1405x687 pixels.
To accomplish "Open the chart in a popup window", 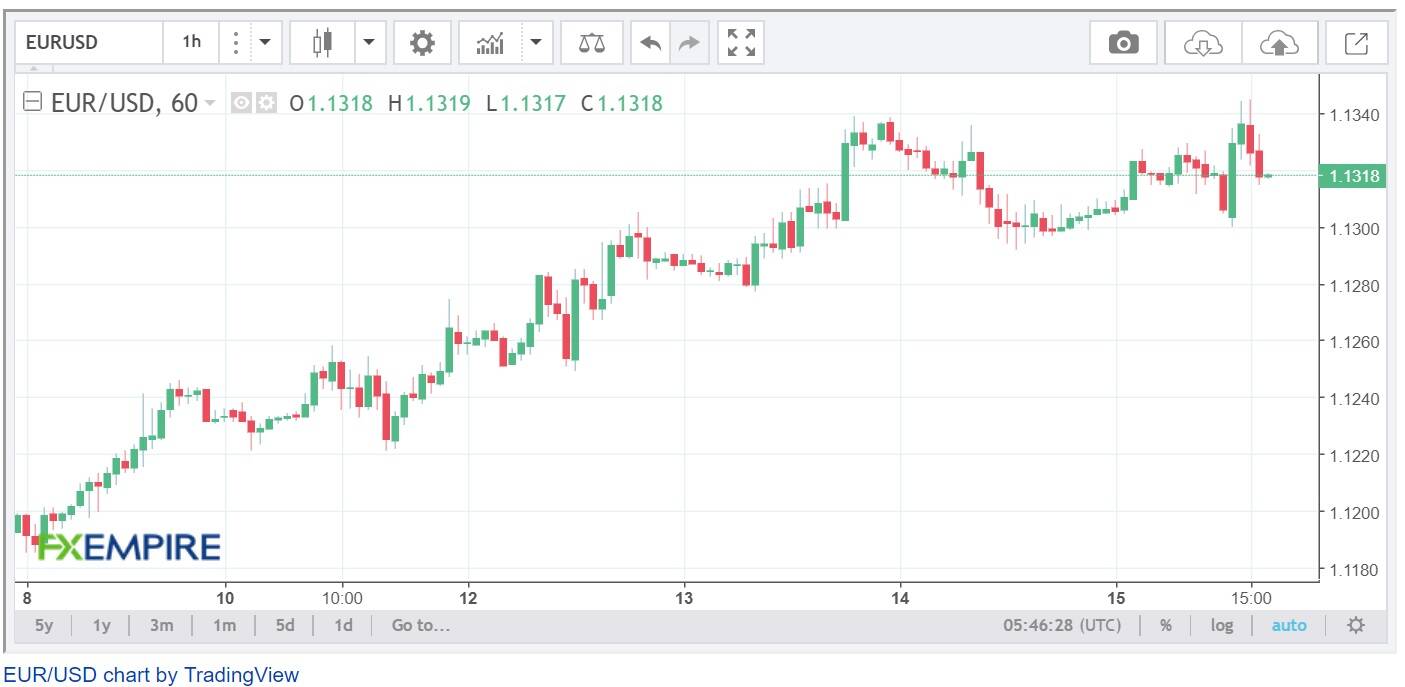I will pyautogui.click(x=1356, y=43).
